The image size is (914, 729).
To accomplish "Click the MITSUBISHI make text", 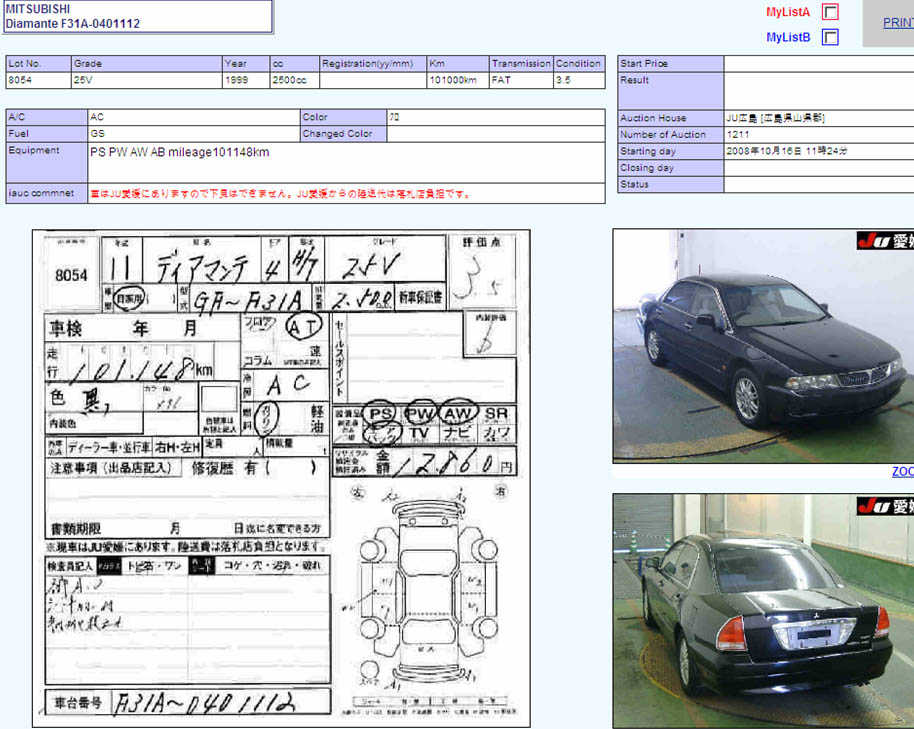I will point(37,9).
